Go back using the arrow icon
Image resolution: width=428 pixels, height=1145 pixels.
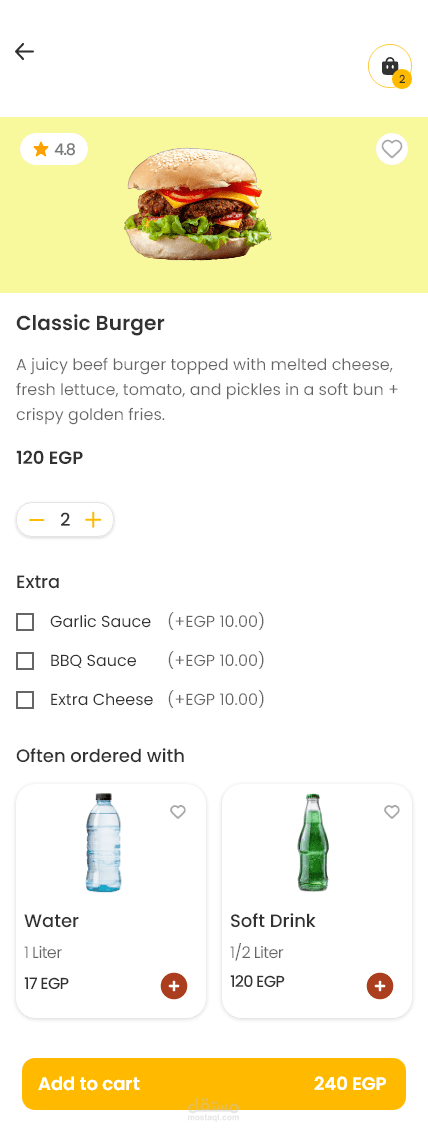point(24,51)
